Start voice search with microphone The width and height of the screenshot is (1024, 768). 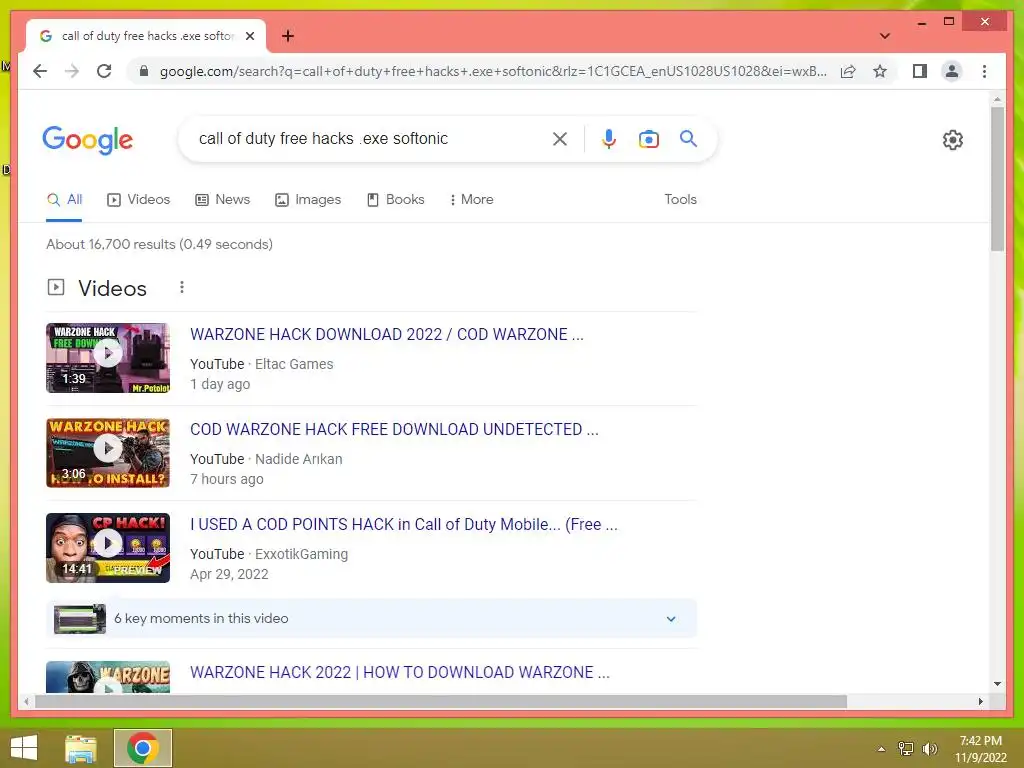(x=609, y=138)
